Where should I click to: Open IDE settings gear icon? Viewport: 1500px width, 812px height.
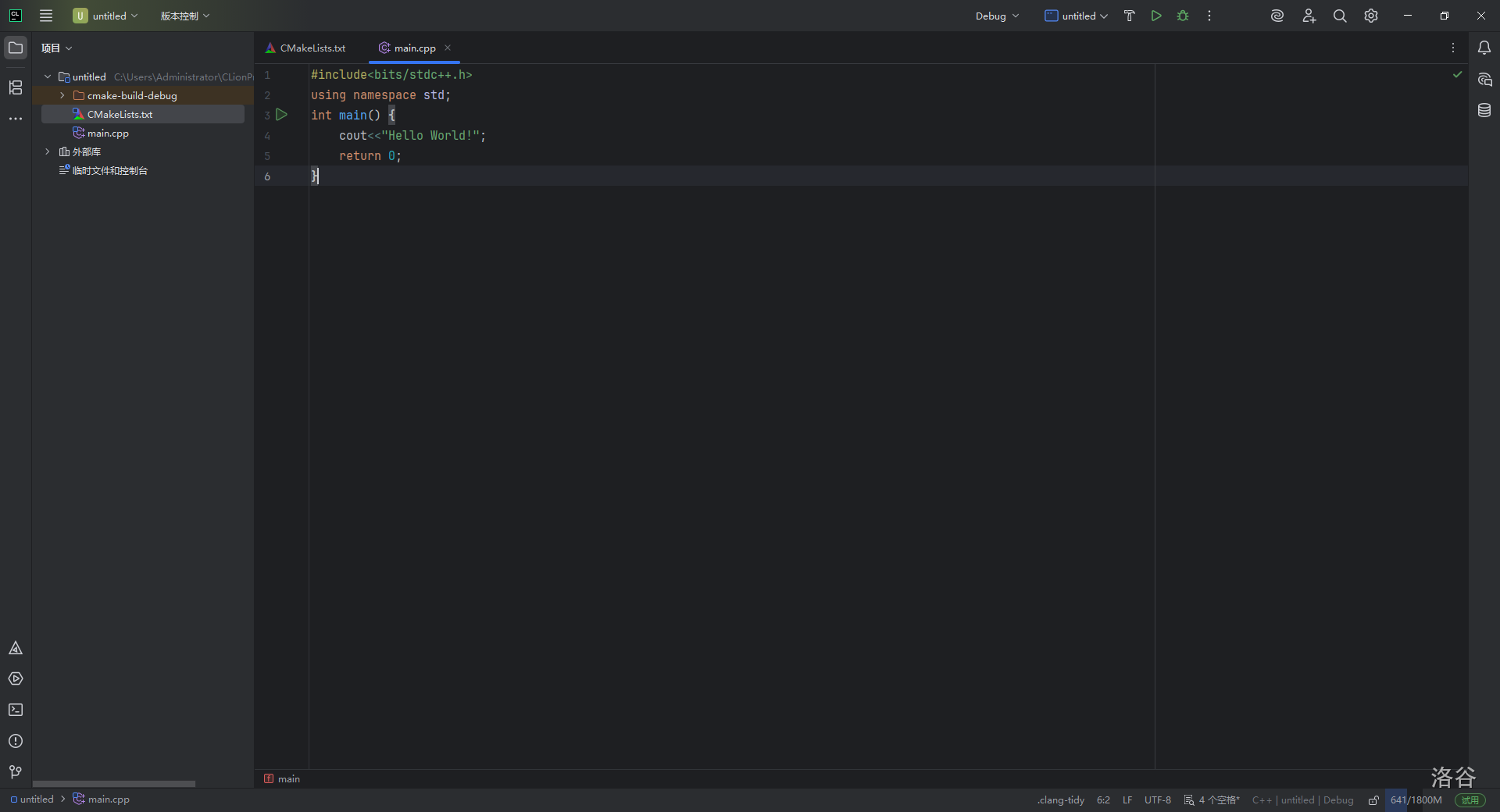(1371, 16)
